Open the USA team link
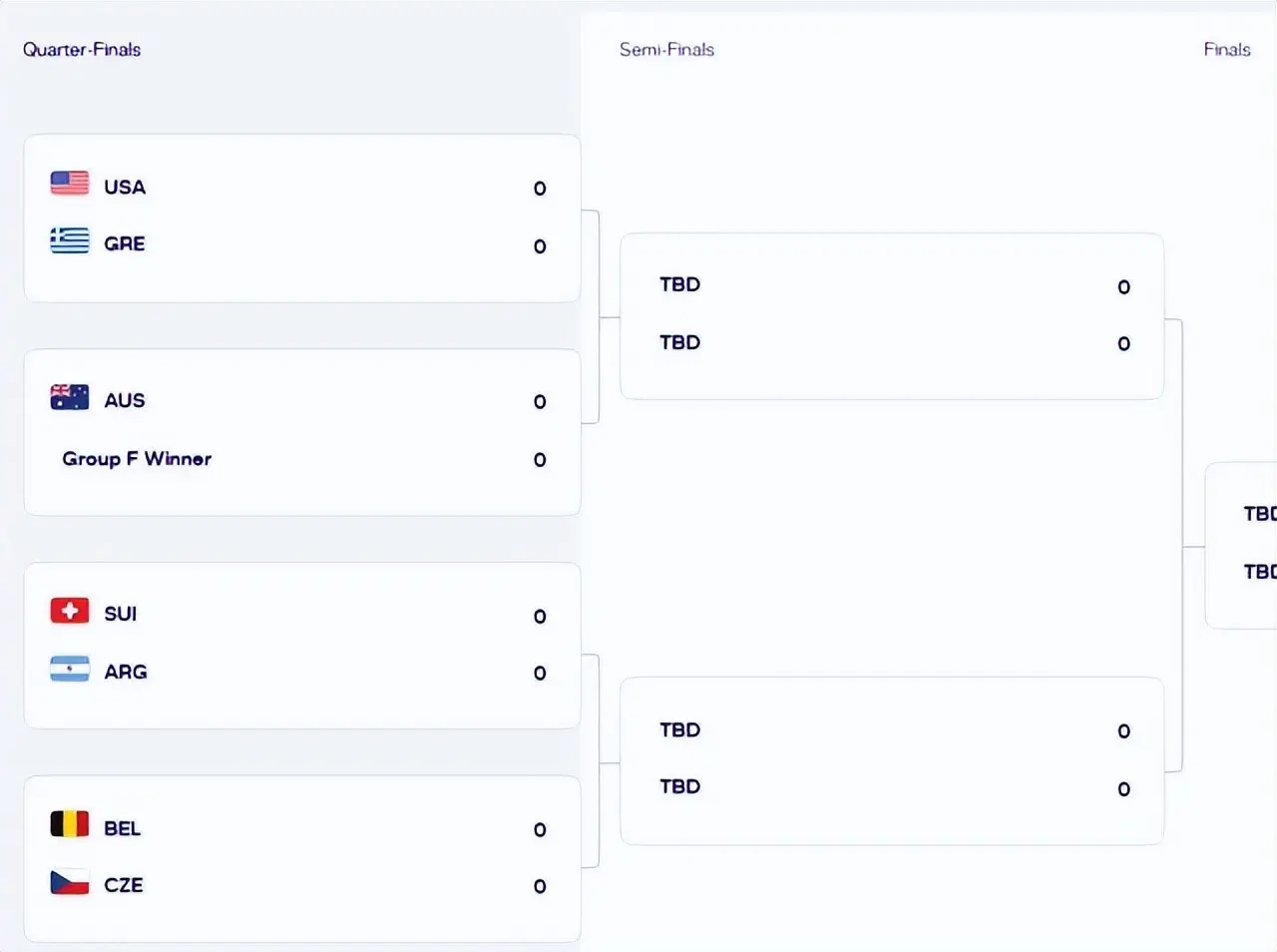 pyautogui.click(x=125, y=188)
